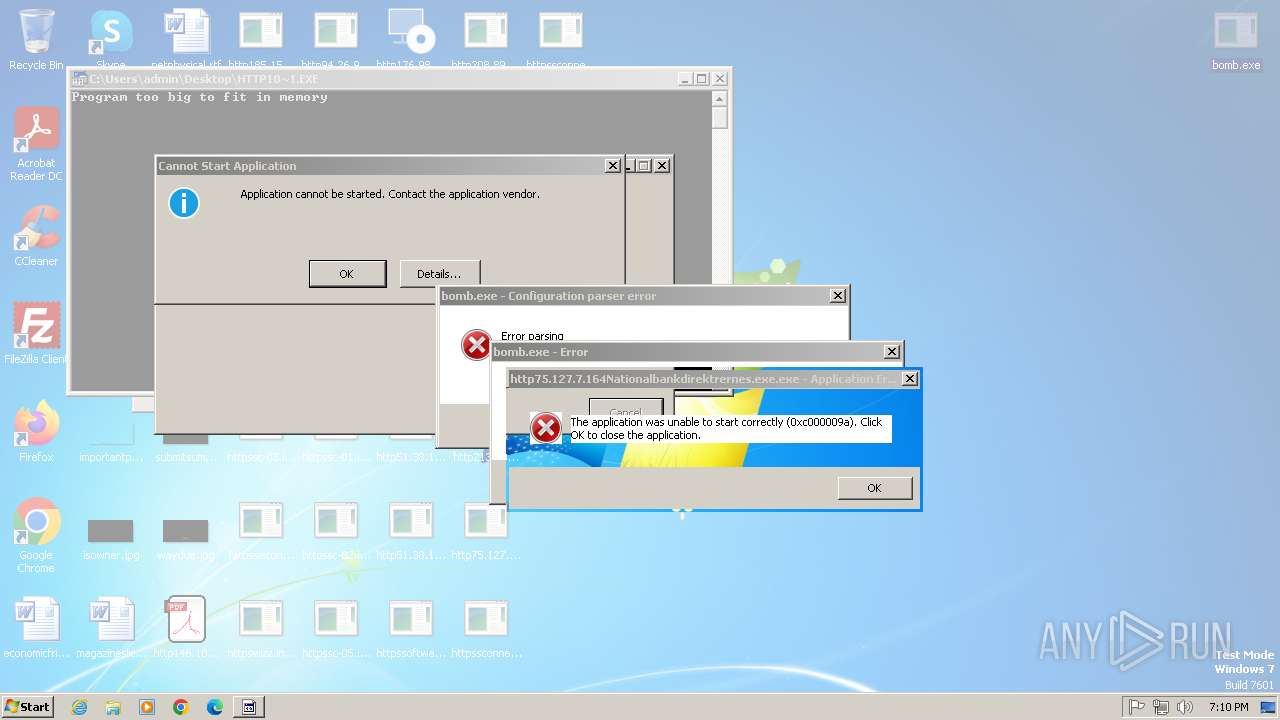Minimize the HTTP10~1.EXE console window
This screenshot has width=1280, height=720.
(x=685, y=79)
